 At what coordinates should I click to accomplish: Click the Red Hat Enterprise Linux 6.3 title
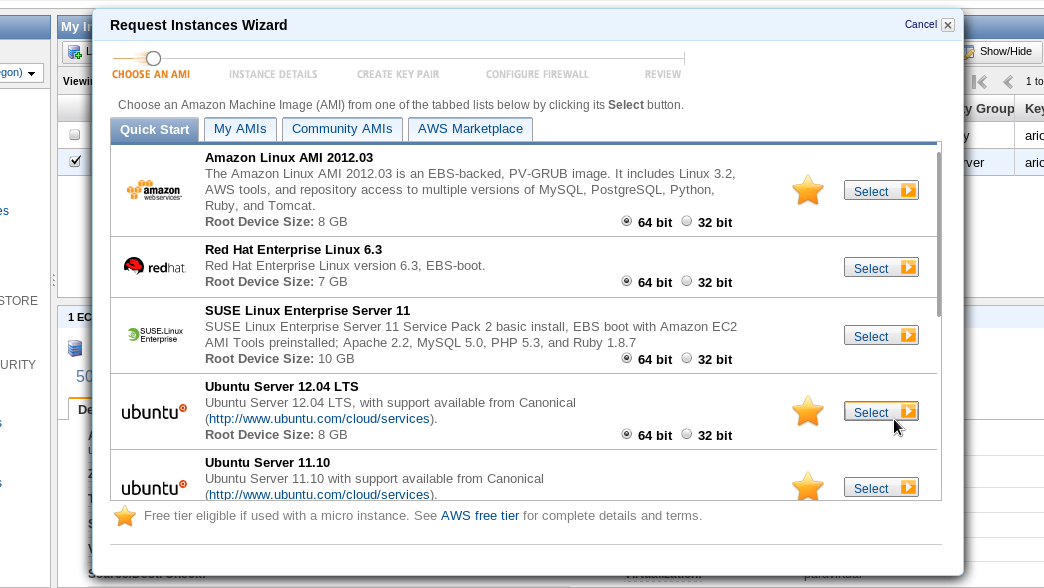click(x=294, y=250)
